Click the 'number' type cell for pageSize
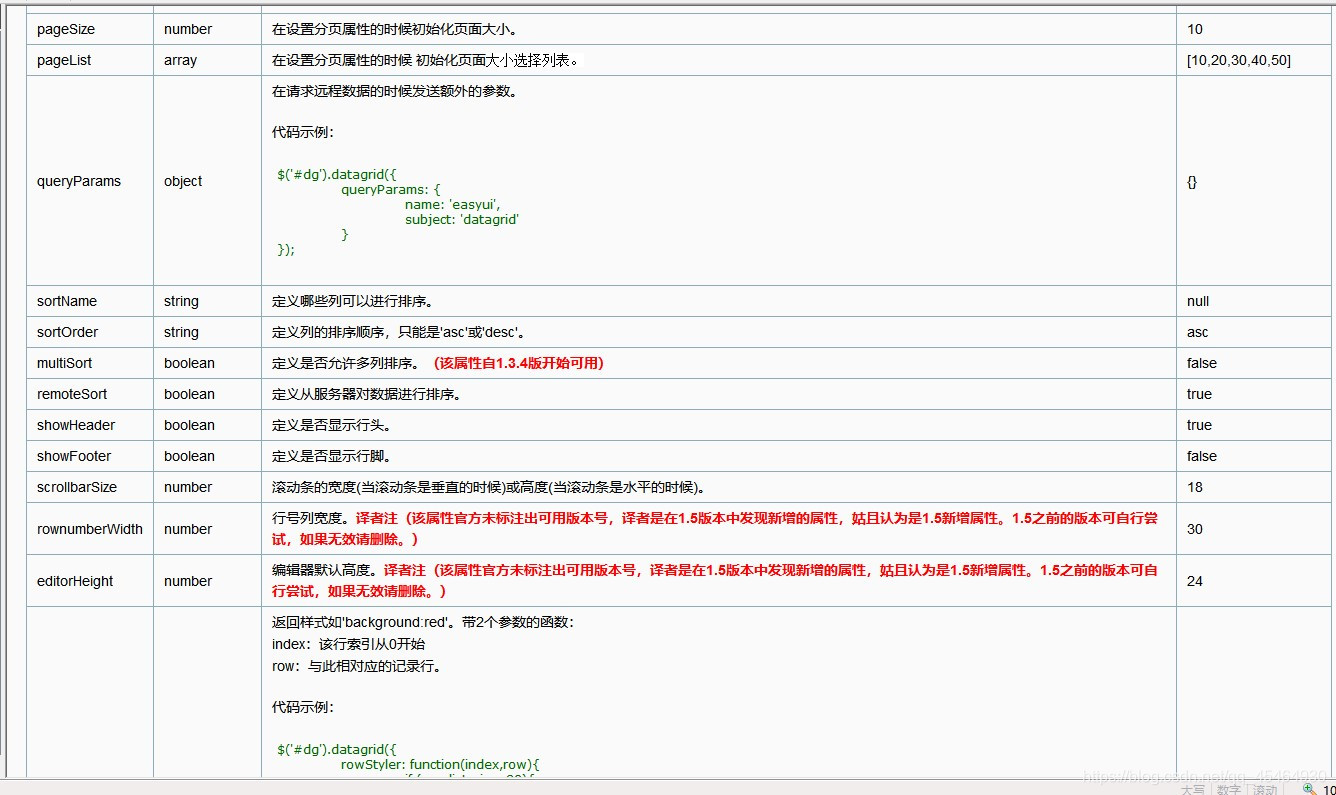The image size is (1336, 795). [x=207, y=29]
